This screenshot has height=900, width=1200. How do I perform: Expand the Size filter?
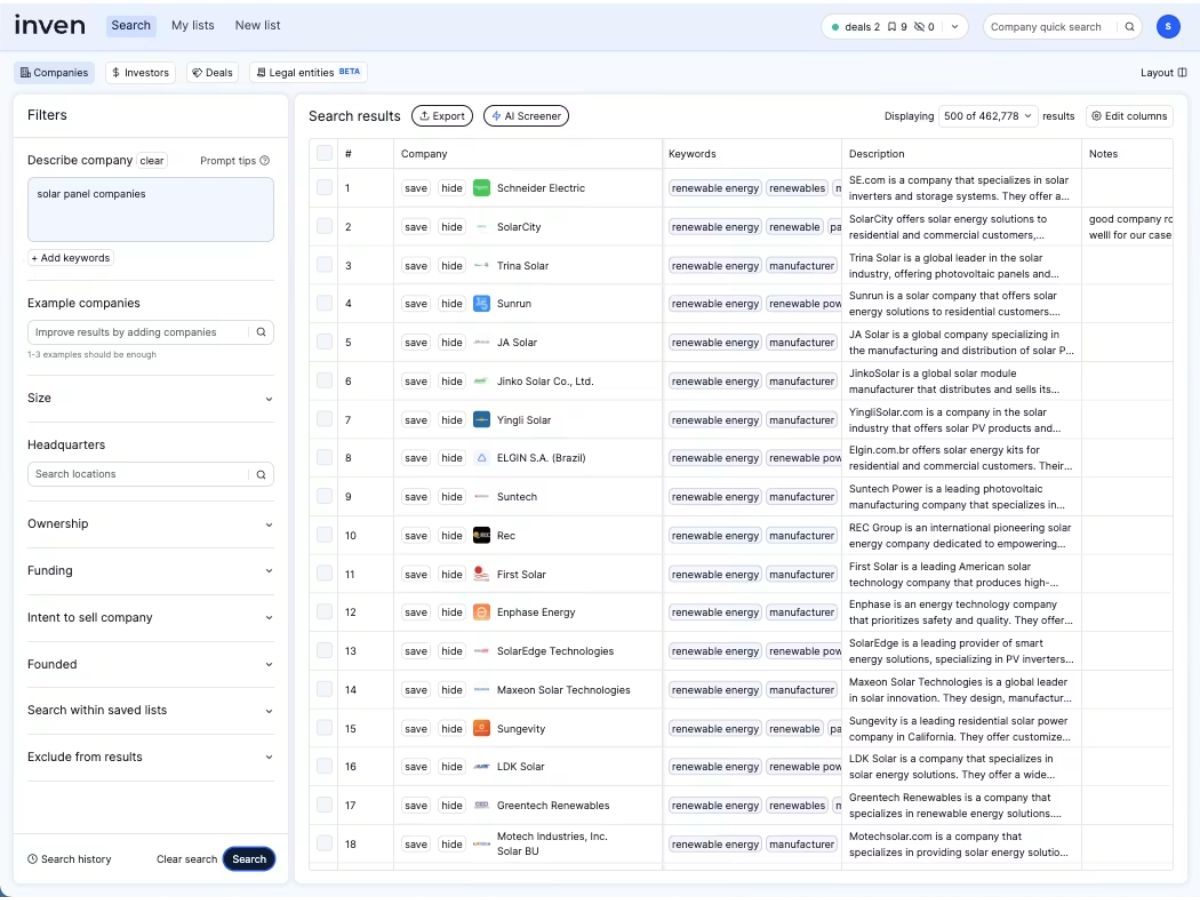tap(150, 398)
